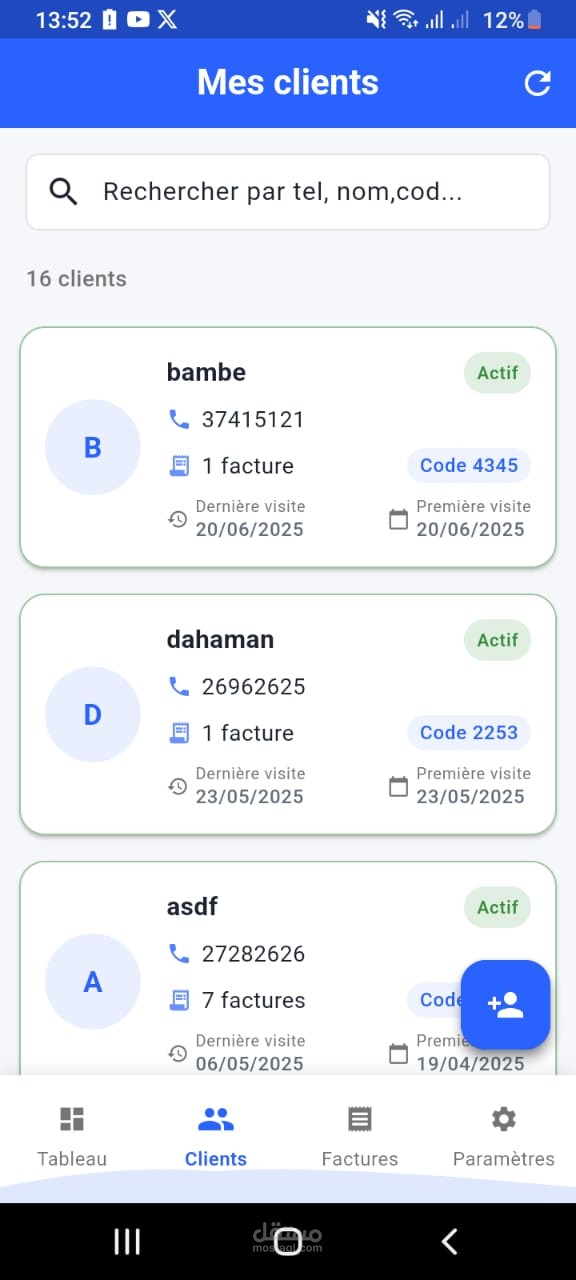576x1280 pixels.
Task: Switch to the Factures tab
Action: pyautogui.click(x=360, y=1137)
